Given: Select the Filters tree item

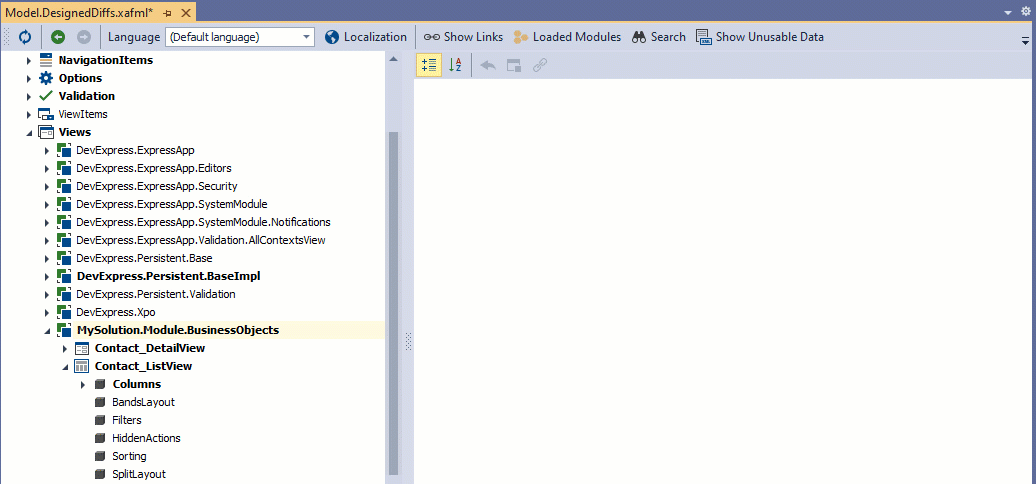Looking at the screenshot, I should pyautogui.click(x=127, y=420).
